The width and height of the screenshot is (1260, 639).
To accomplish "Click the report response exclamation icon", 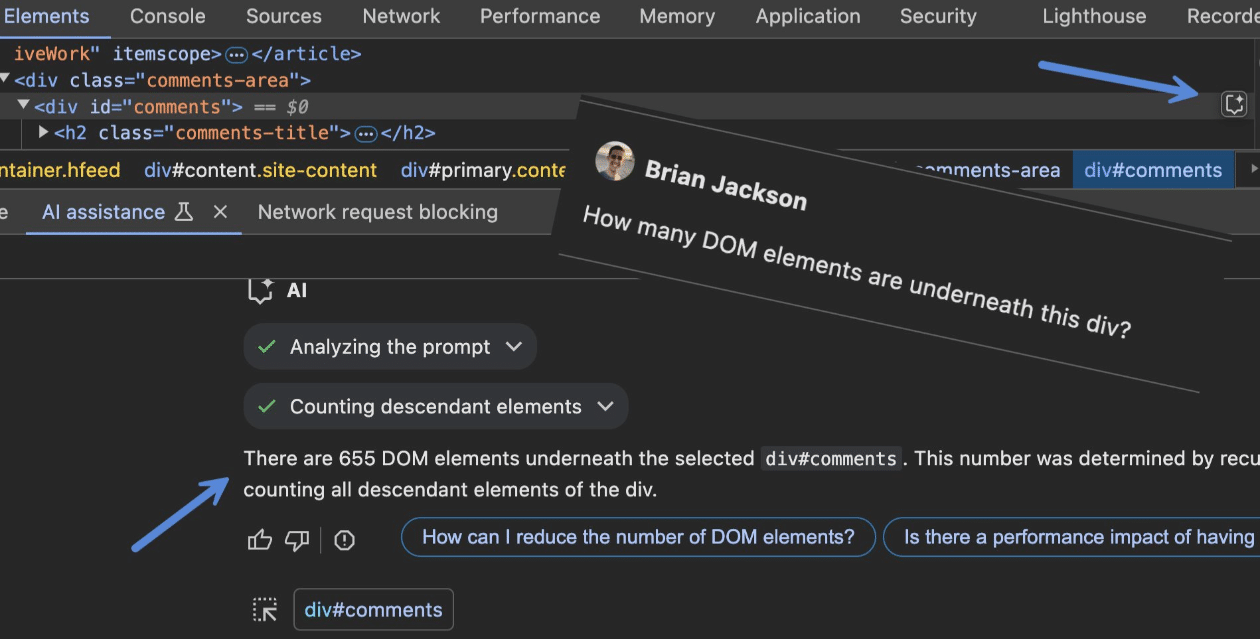I will [344, 540].
